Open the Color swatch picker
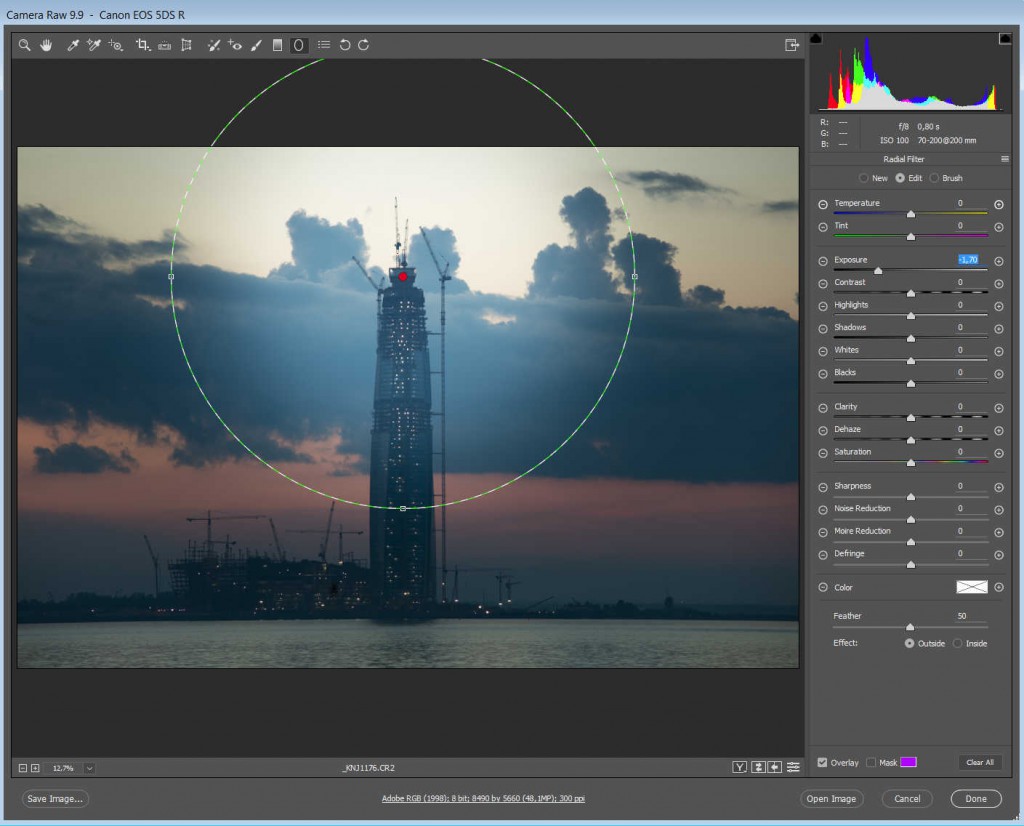Image resolution: width=1024 pixels, height=826 pixels. click(x=971, y=587)
